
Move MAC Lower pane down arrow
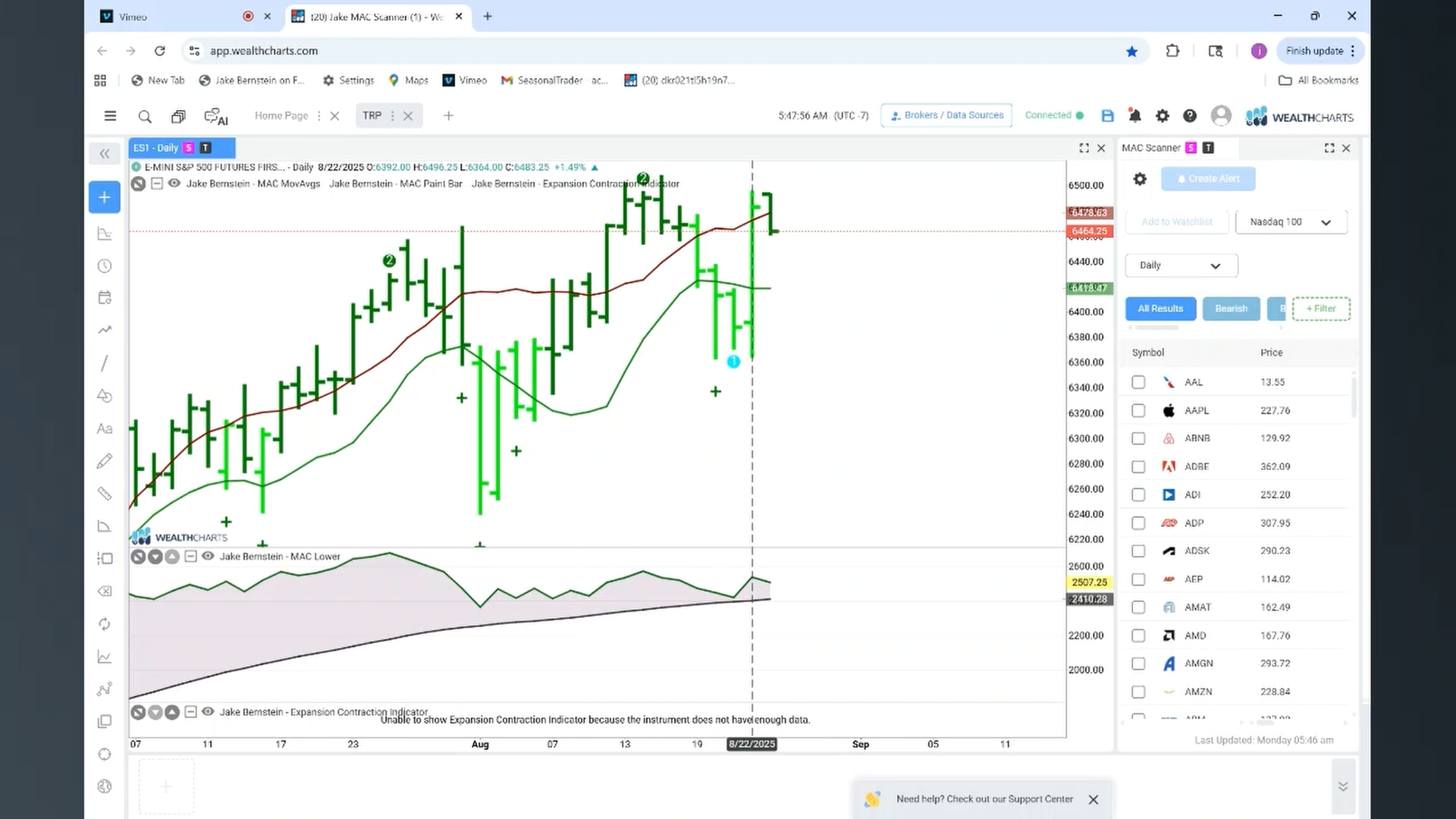click(155, 557)
